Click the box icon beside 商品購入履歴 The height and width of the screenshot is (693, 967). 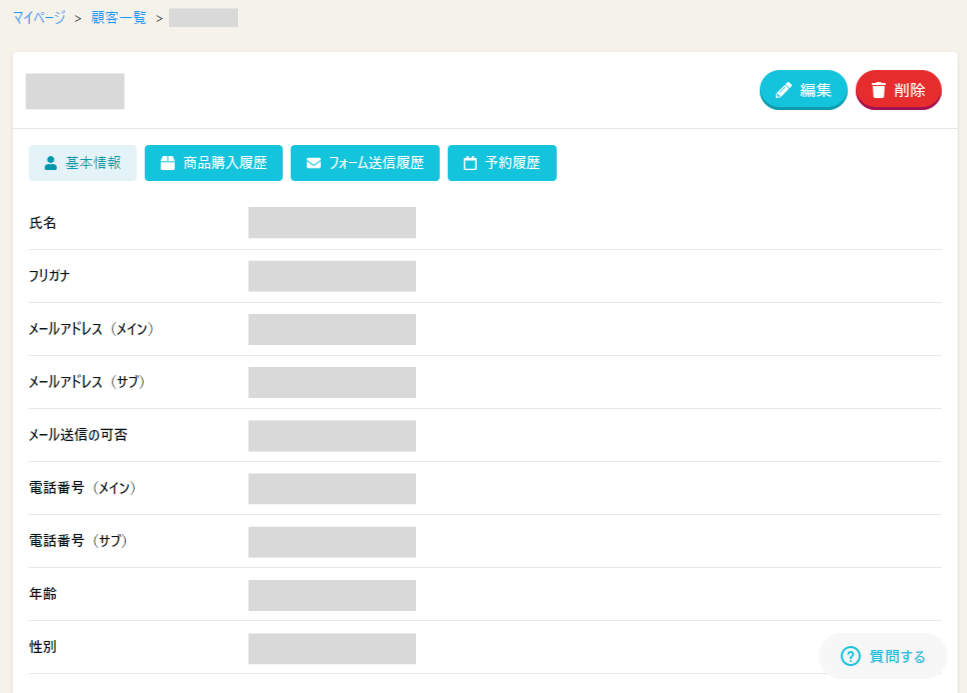click(x=168, y=163)
